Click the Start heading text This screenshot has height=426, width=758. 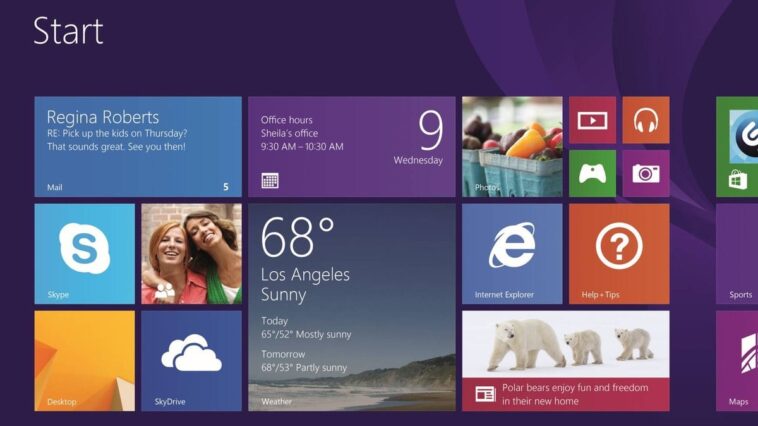pyautogui.click(x=68, y=31)
